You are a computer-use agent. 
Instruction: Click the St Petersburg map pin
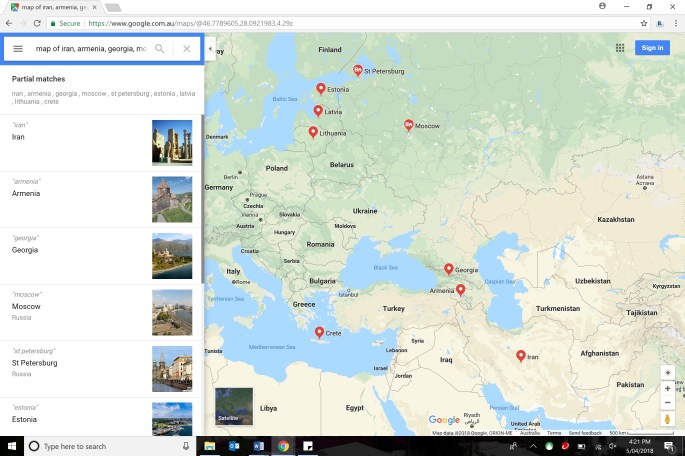[x=357, y=70]
